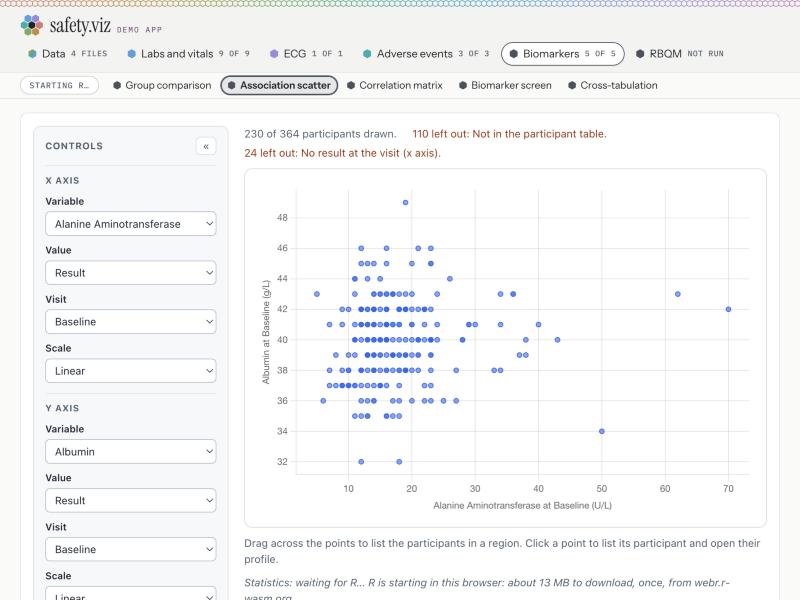Click the Data tab hexagon icon

[x=32, y=54]
